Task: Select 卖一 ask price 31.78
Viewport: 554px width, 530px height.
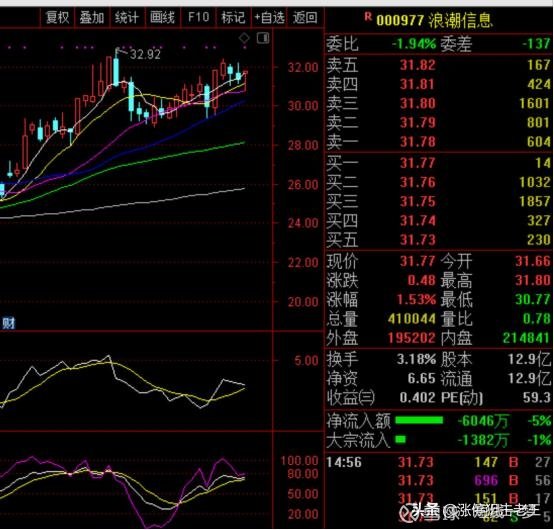Action: coord(417,142)
